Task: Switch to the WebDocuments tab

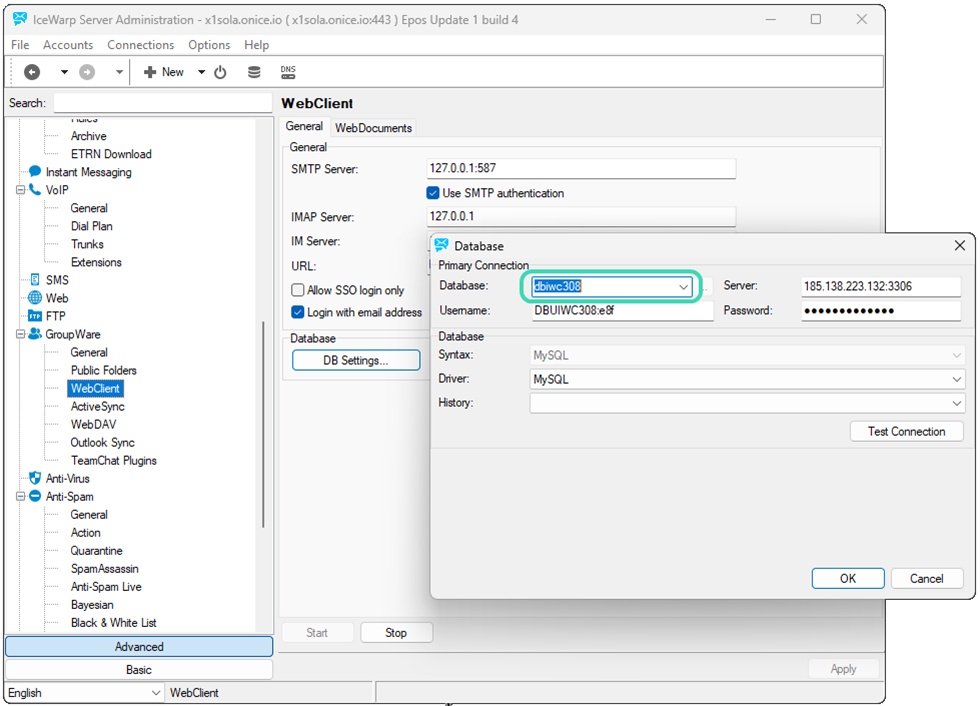Action: (373, 127)
